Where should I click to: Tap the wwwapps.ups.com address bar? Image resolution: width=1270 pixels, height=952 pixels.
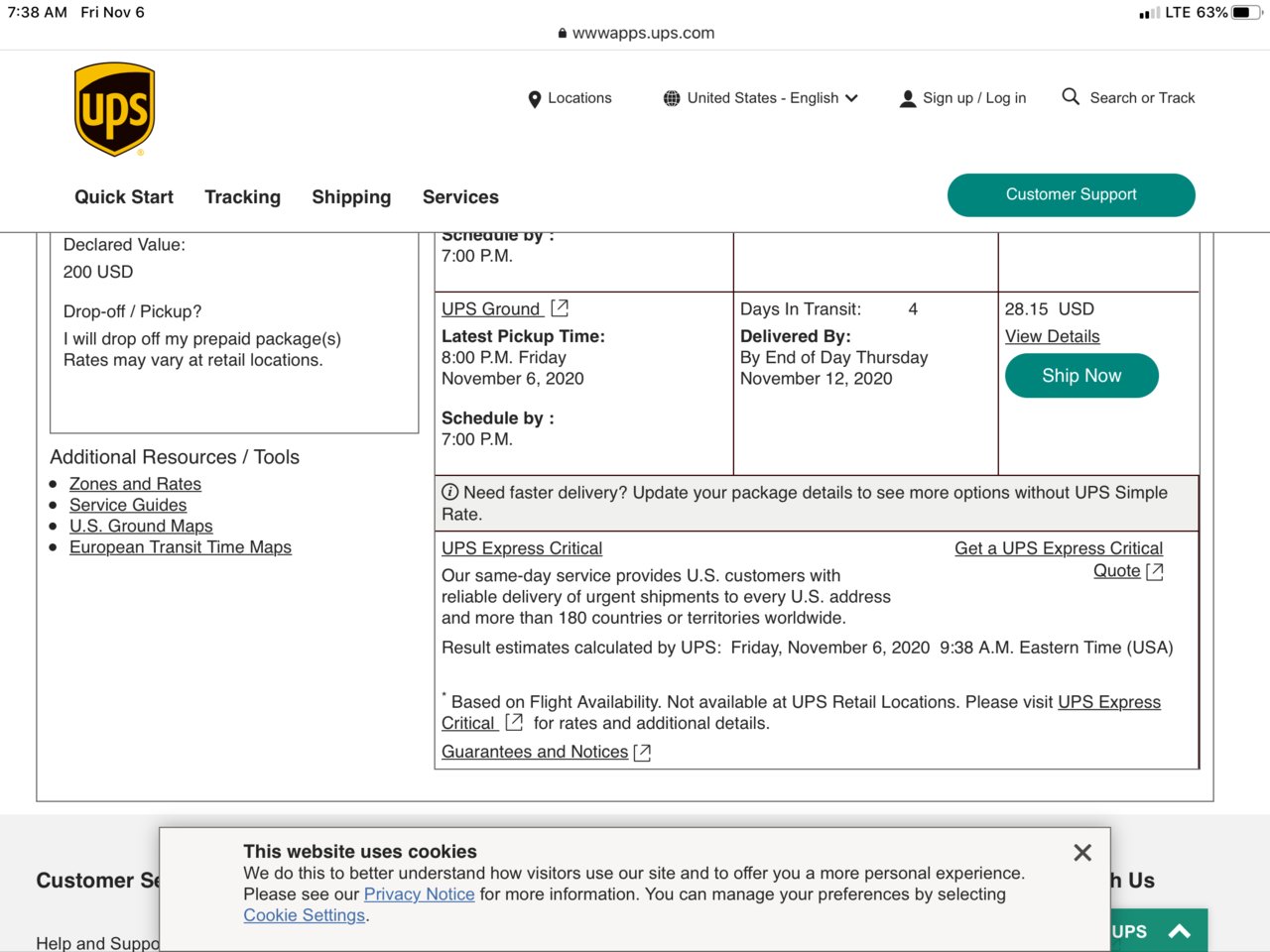pyautogui.click(x=635, y=33)
